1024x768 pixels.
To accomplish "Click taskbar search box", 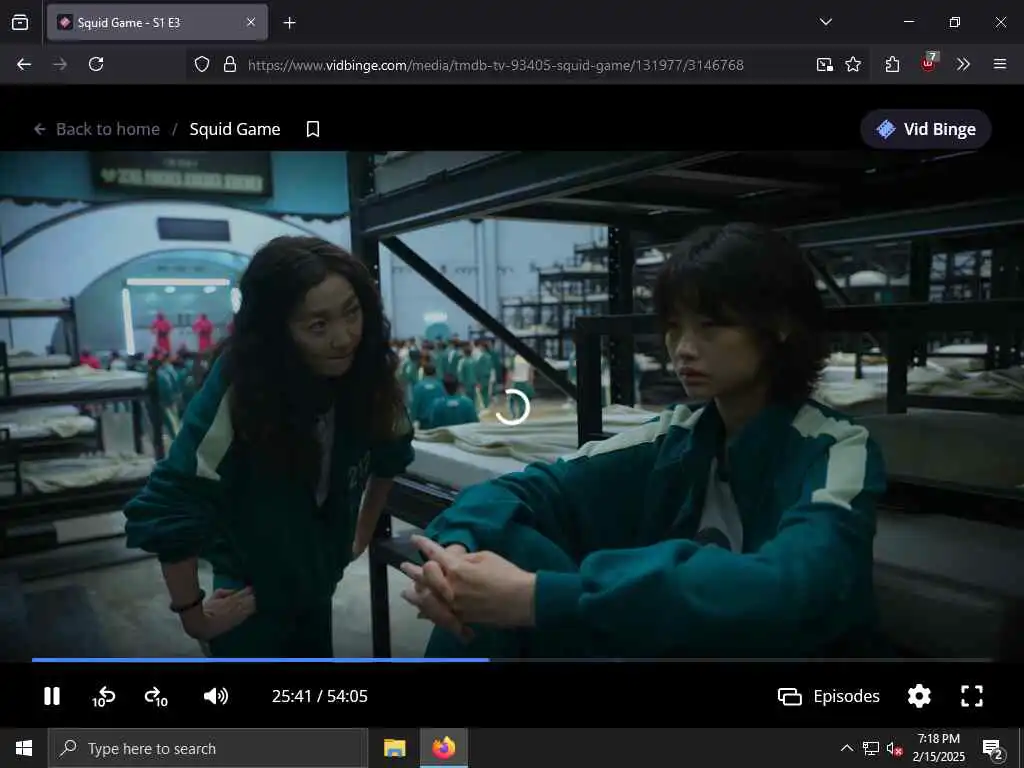I will coord(208,748).
